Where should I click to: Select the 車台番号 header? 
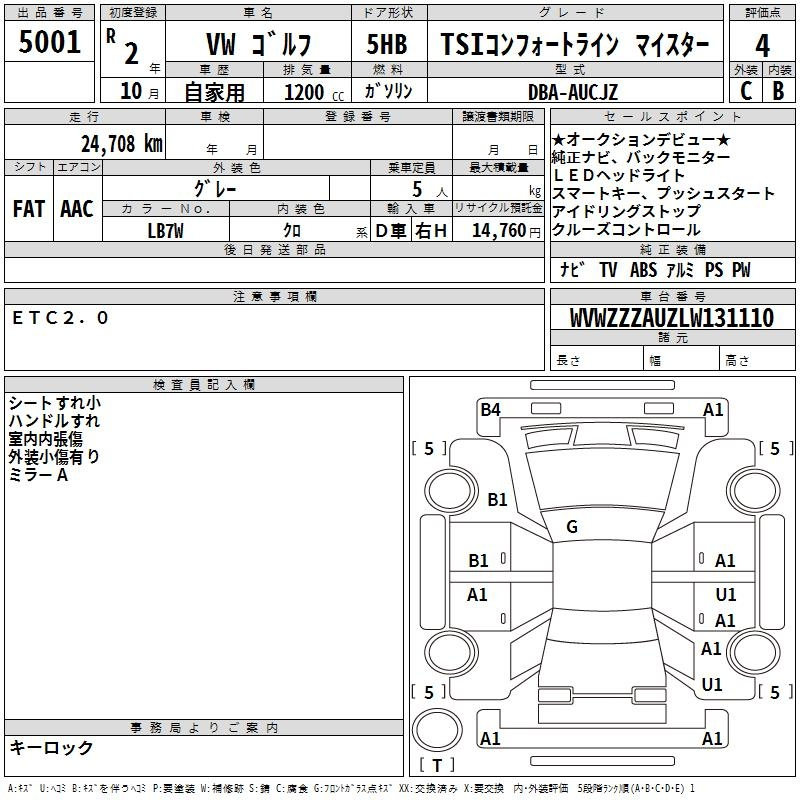click(x=672, y=296)
